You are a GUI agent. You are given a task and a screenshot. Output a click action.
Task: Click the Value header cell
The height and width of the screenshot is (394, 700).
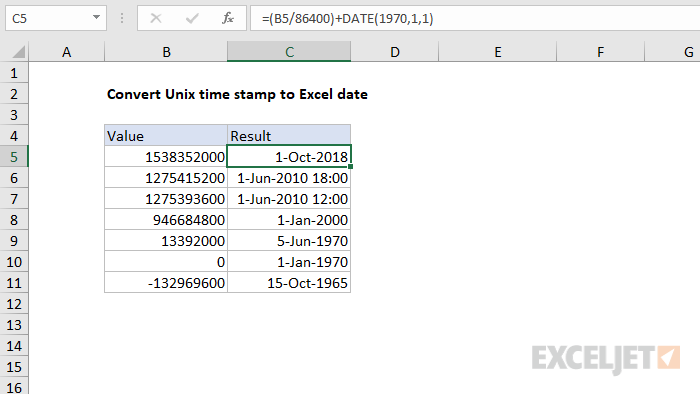tap(166, 136)
